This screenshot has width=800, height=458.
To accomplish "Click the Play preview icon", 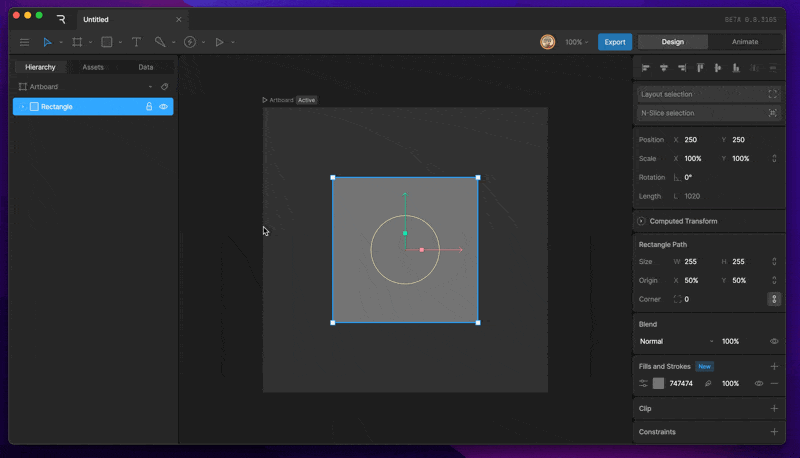I will click(219, 42).
